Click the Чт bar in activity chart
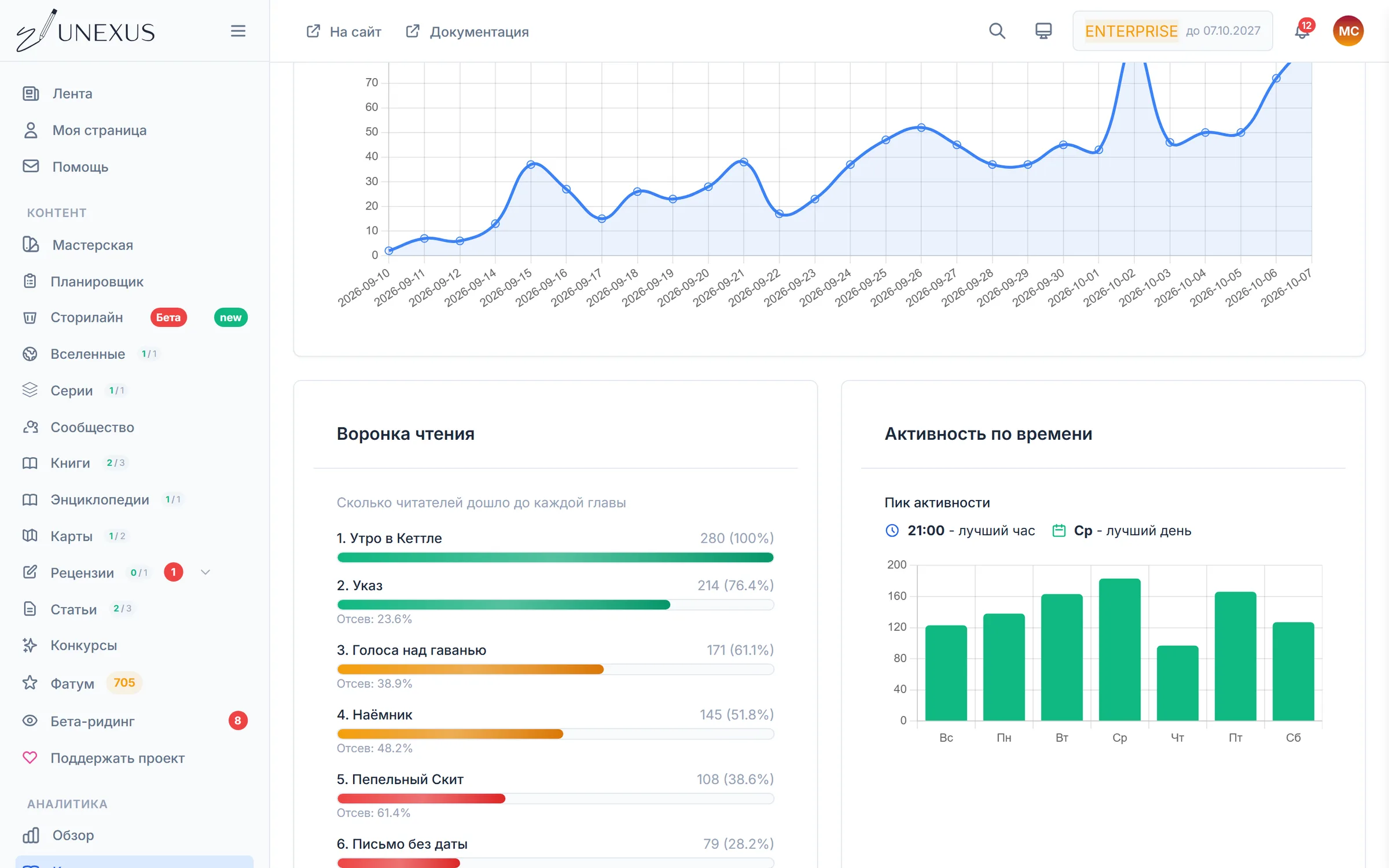Image resolution: width=1389 pixels, height=868 pixels. click(1177, 683)
